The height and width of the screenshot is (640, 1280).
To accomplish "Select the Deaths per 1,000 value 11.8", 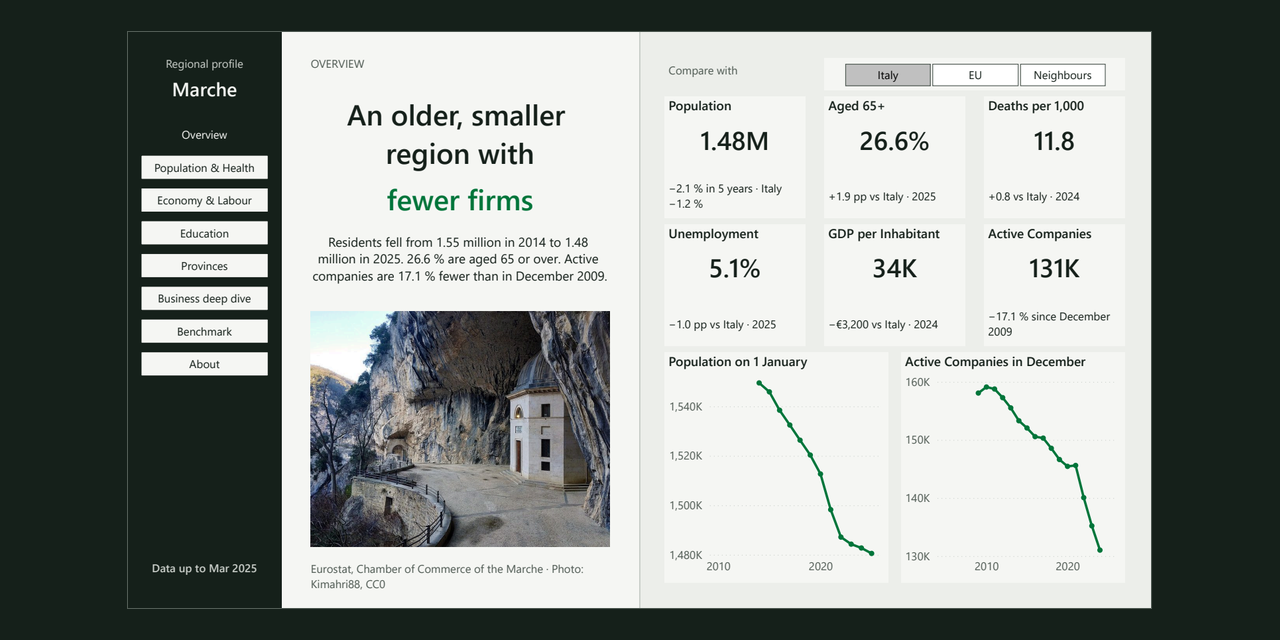I will (x=1054, y=142).
